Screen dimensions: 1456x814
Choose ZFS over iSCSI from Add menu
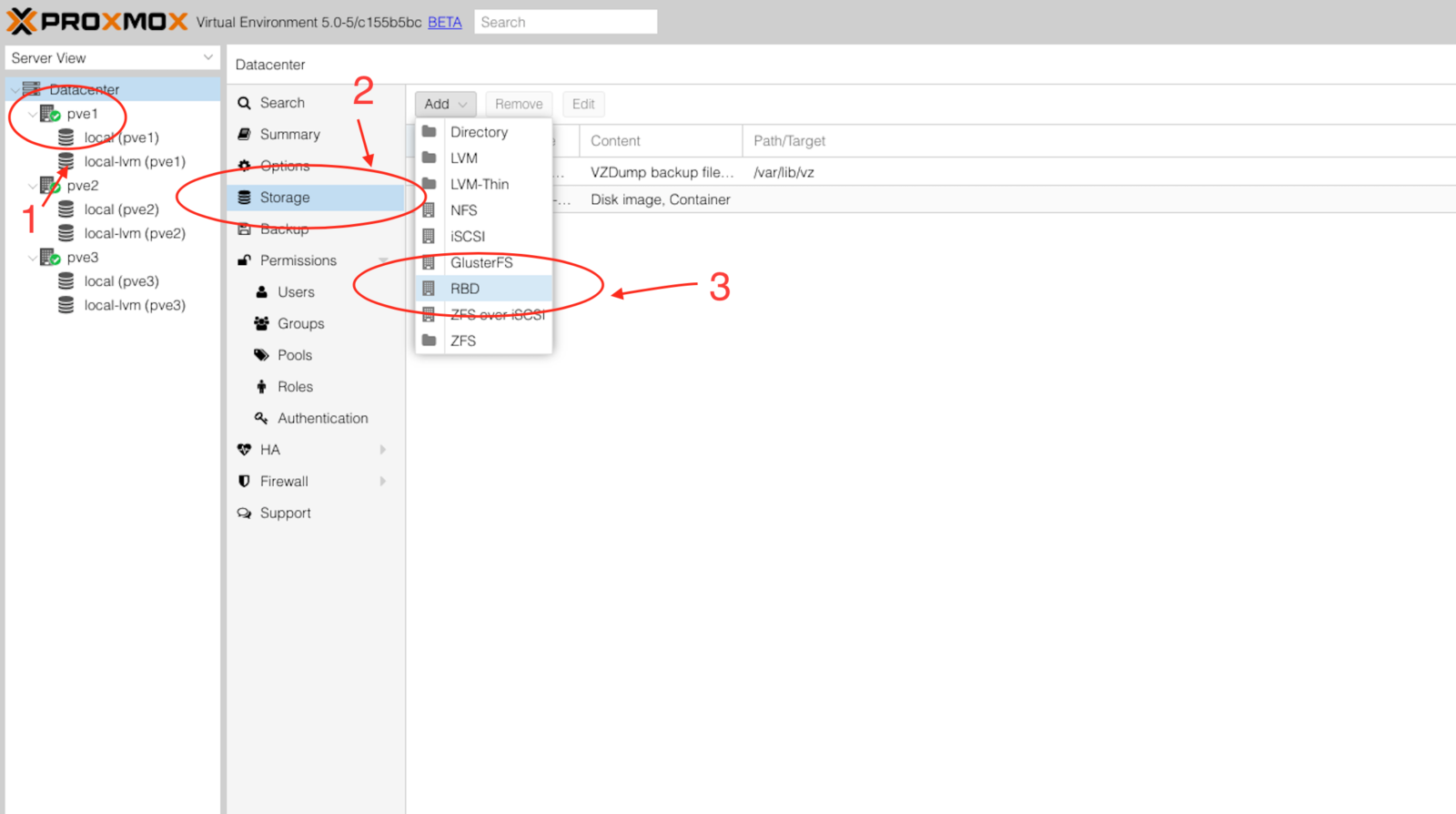[x=484, y=315]
